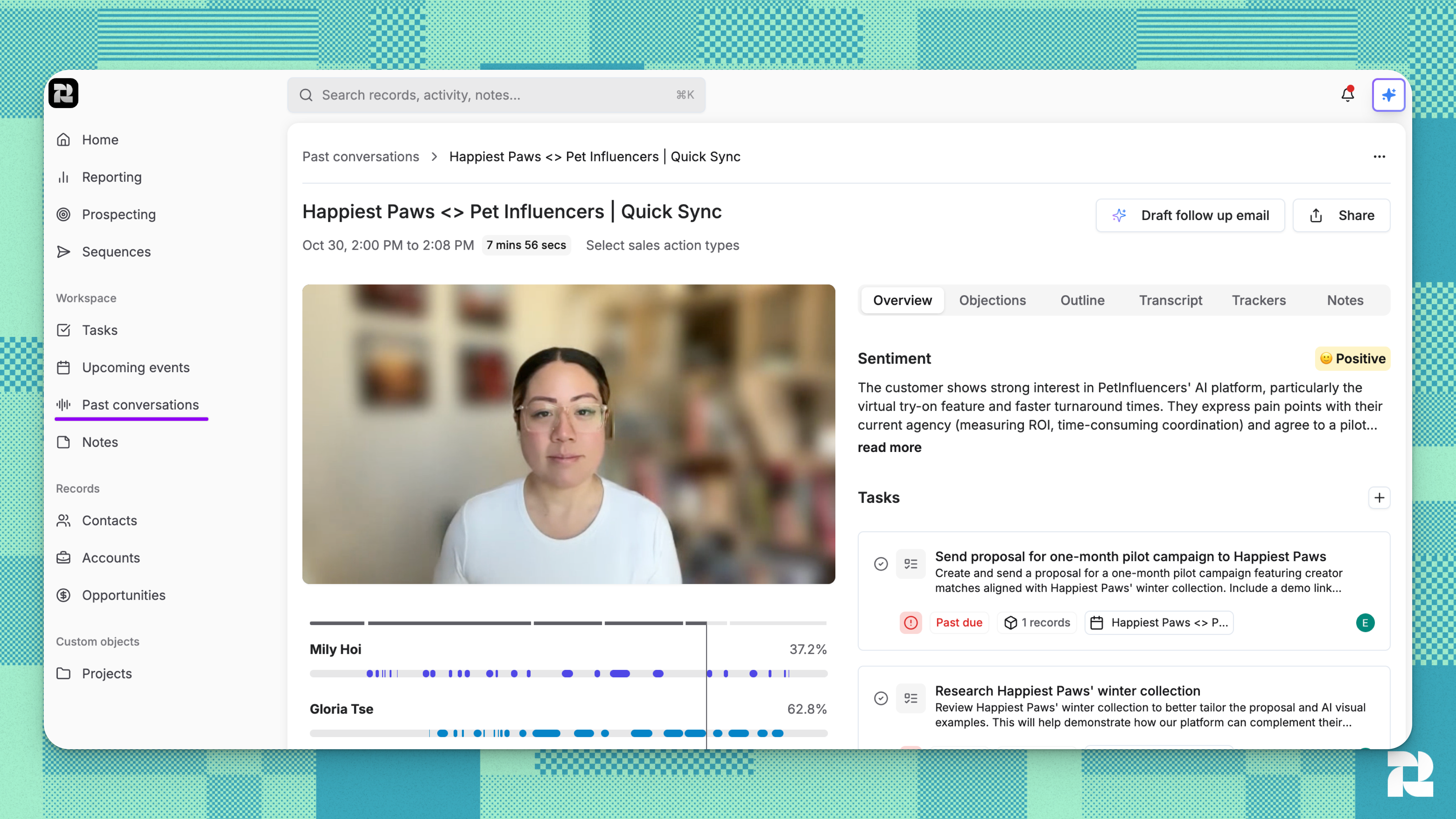Image resolution: width=1456 pixels, height=819 pixels.
Task: Click the add task plus icon
Action: [x=1379, y=497]
